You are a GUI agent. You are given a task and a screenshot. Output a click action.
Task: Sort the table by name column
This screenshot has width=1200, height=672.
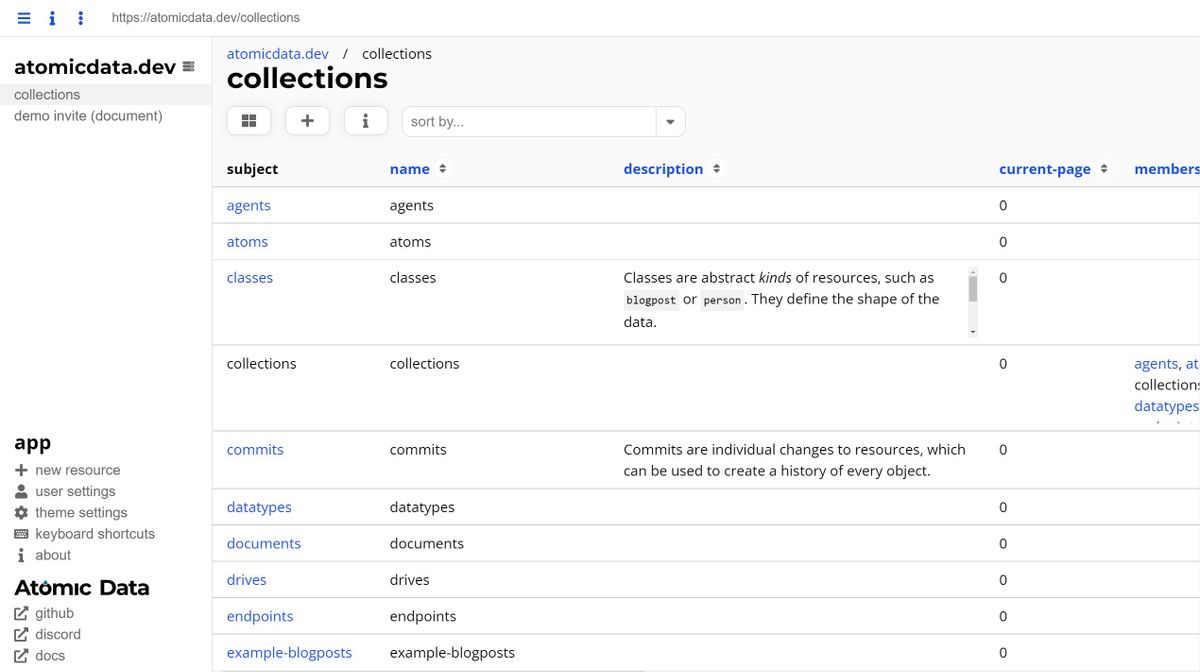[411, 168]
